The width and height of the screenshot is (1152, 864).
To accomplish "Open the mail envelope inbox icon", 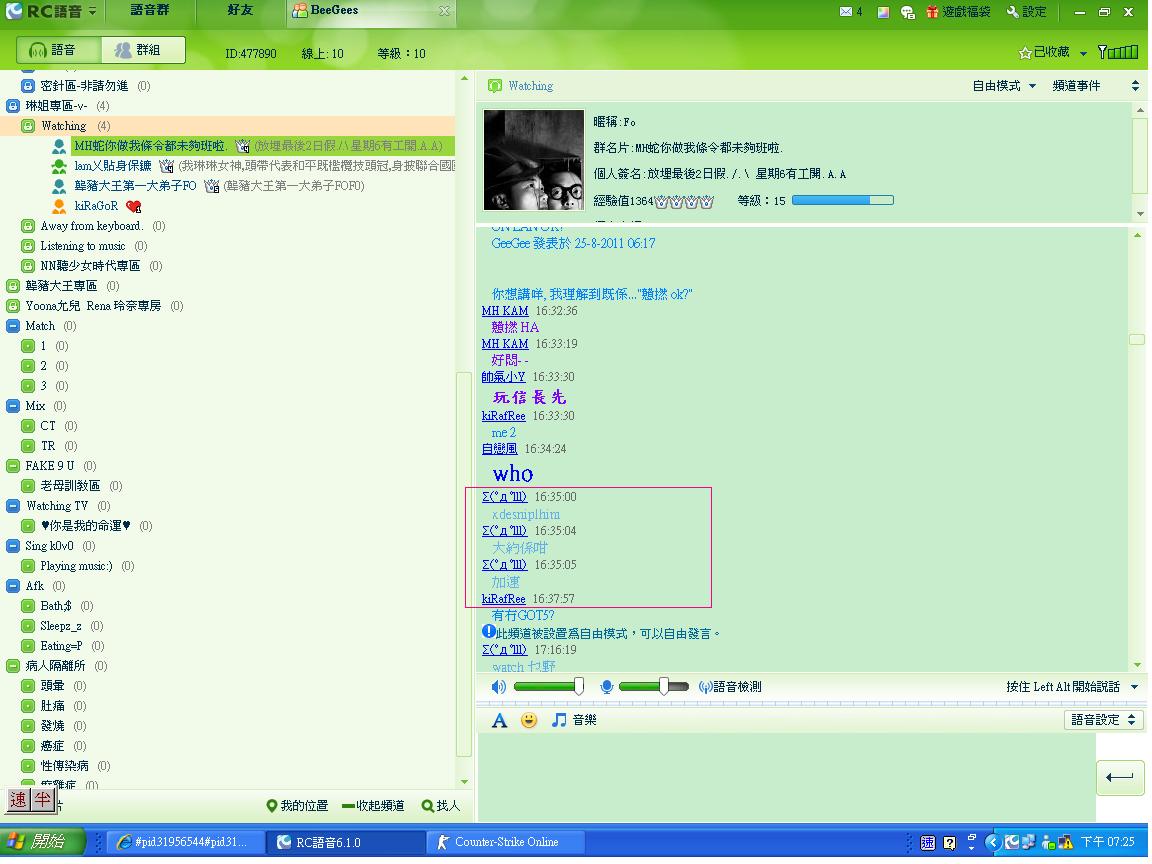I will [x=846, y=12].
